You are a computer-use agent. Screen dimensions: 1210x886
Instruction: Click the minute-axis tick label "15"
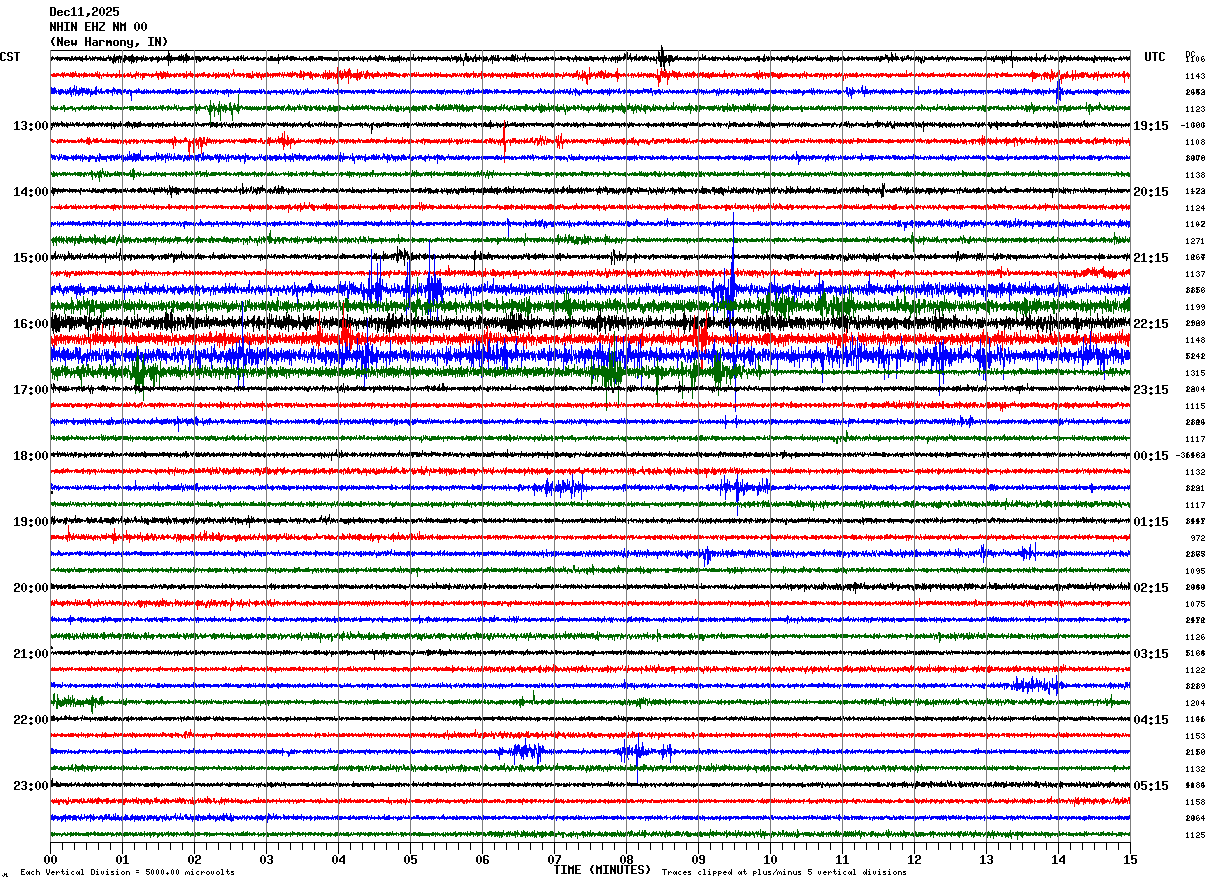point(1130,859)
